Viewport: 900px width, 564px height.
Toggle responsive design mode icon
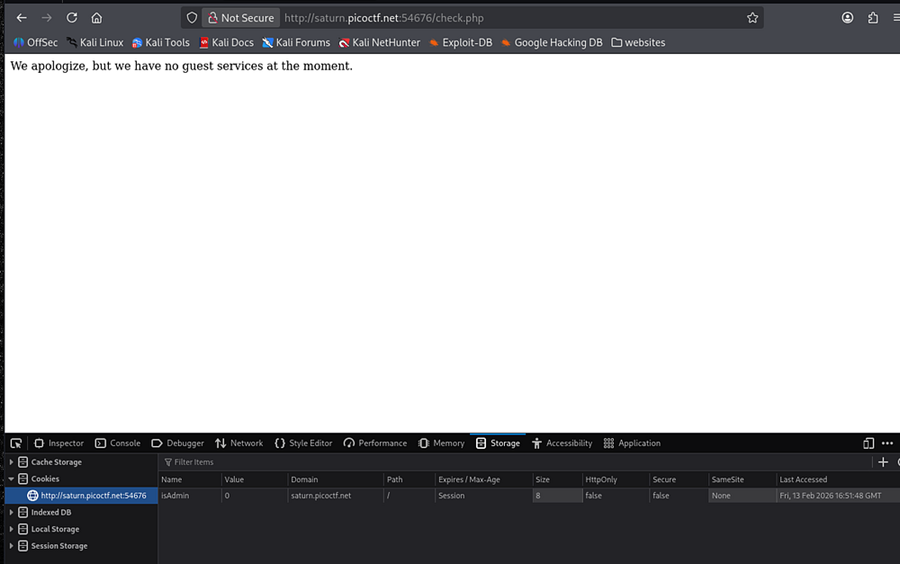tap(868, 443)
